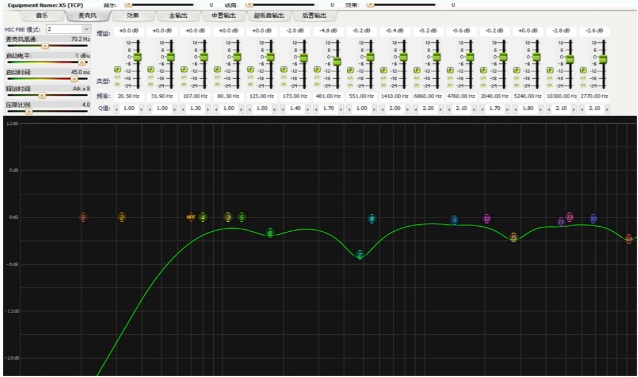The height and width of the screenshot is (377, 638).
Task: Set 2770.00 Hz band to P filter type
Action: pyautogui.click(x=583, y=70)
